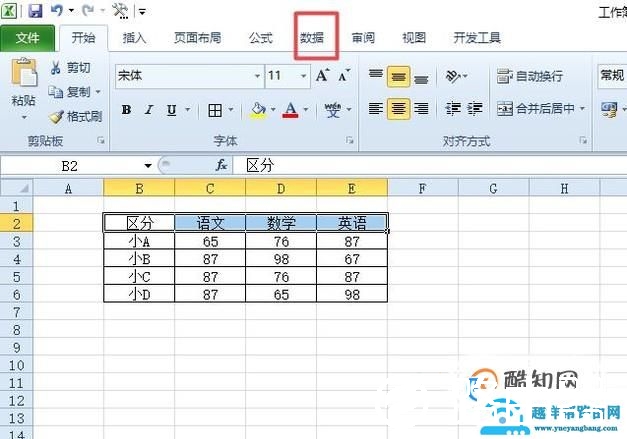Switch to the 审阅 Review tab
627x439 pixels.
pos(363,38)
